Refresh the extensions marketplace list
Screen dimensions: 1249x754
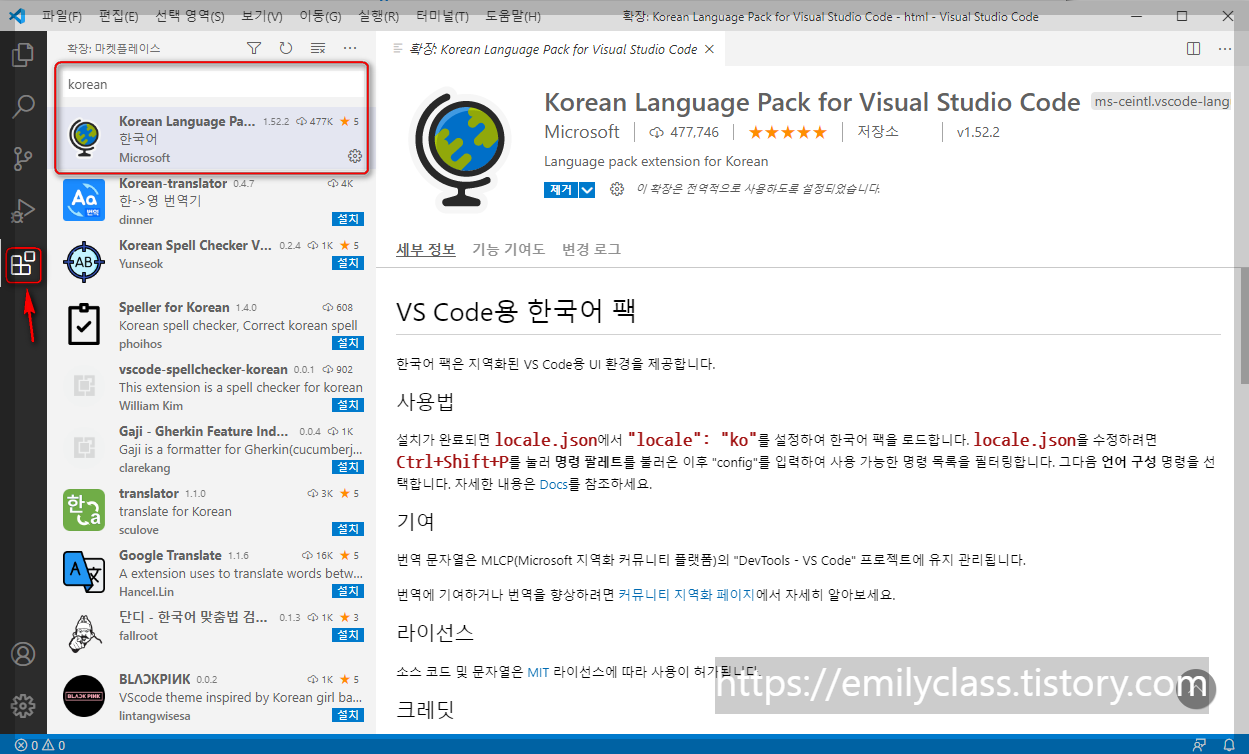tap(286, 48)
